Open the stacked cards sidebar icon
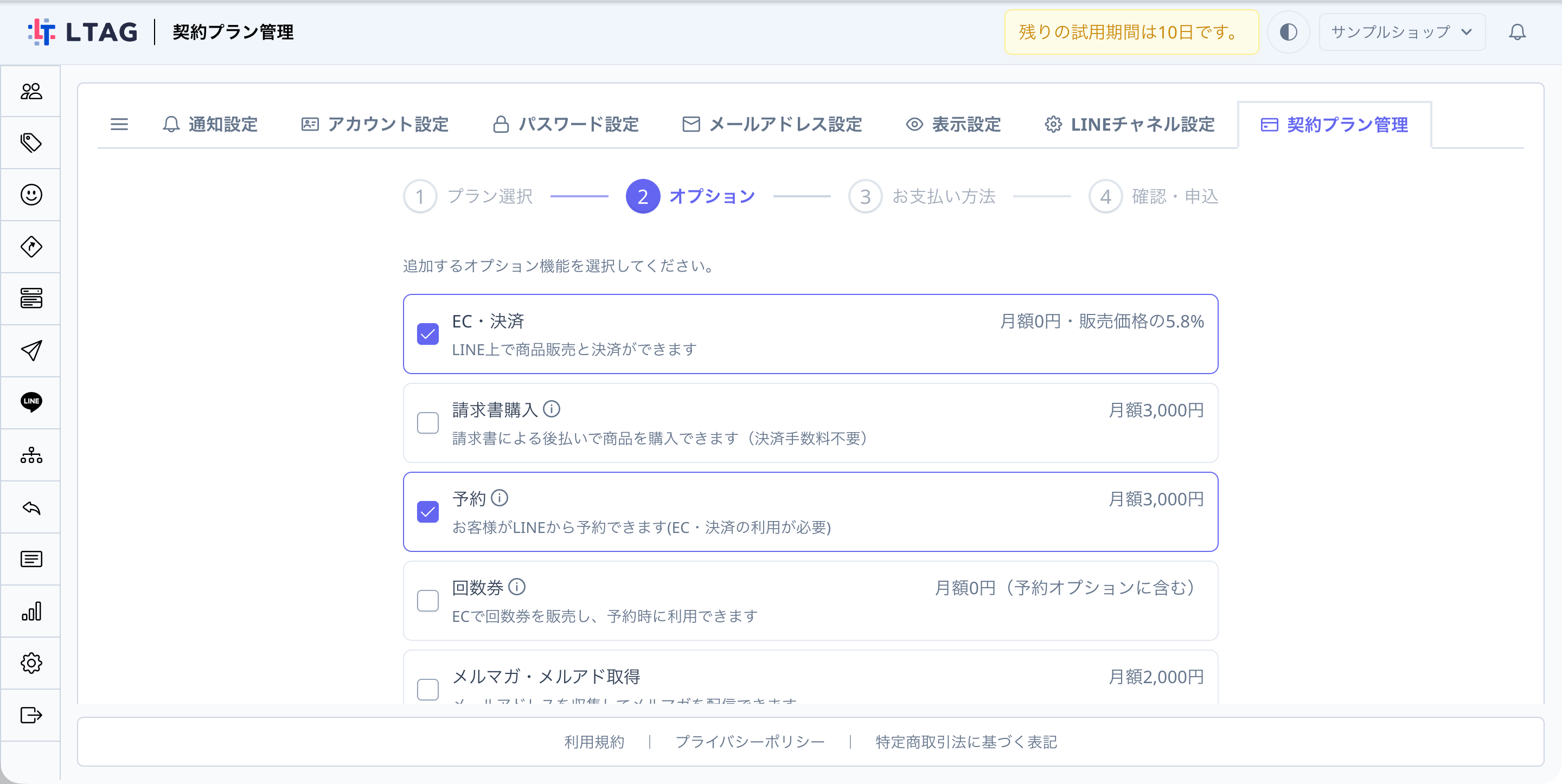This screenshot has height=784, width=1562. (x=31, y=298)
